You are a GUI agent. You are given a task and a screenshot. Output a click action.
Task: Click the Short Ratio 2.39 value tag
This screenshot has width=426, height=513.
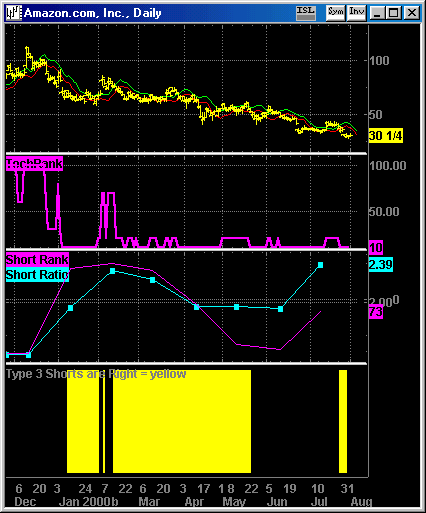coord(381,265)
